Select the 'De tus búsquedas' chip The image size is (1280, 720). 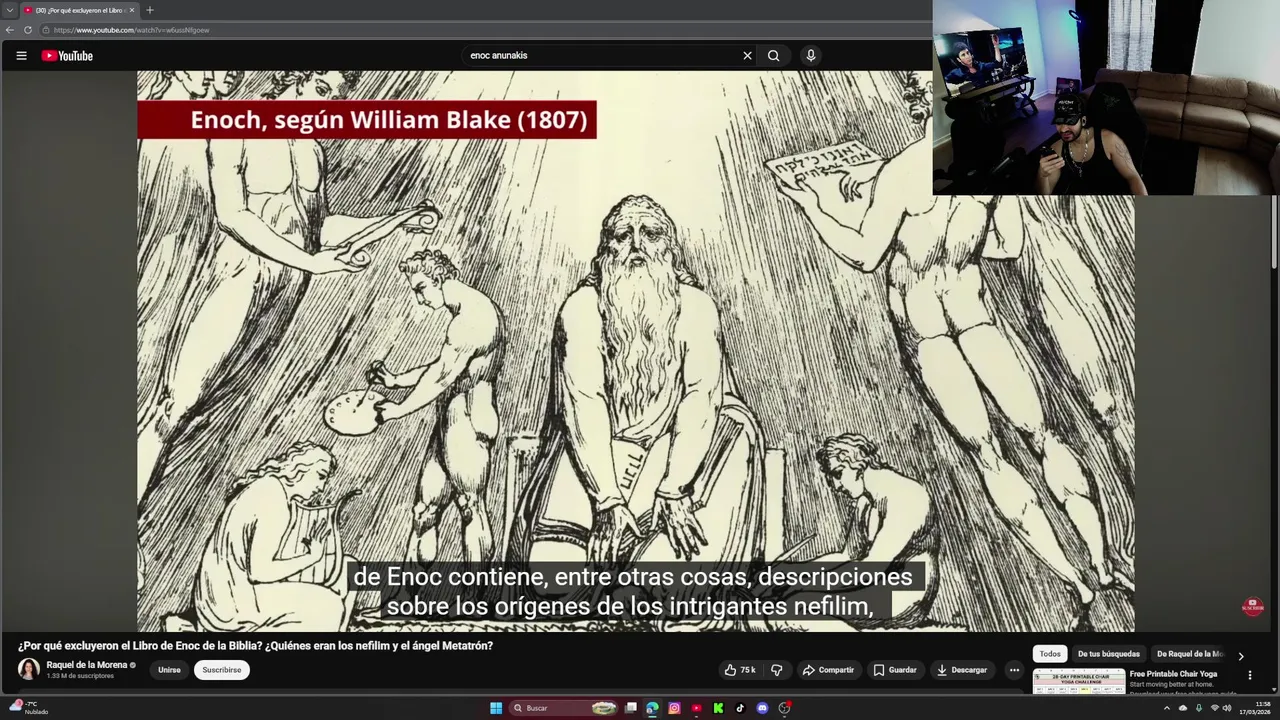click(1108, 654)
